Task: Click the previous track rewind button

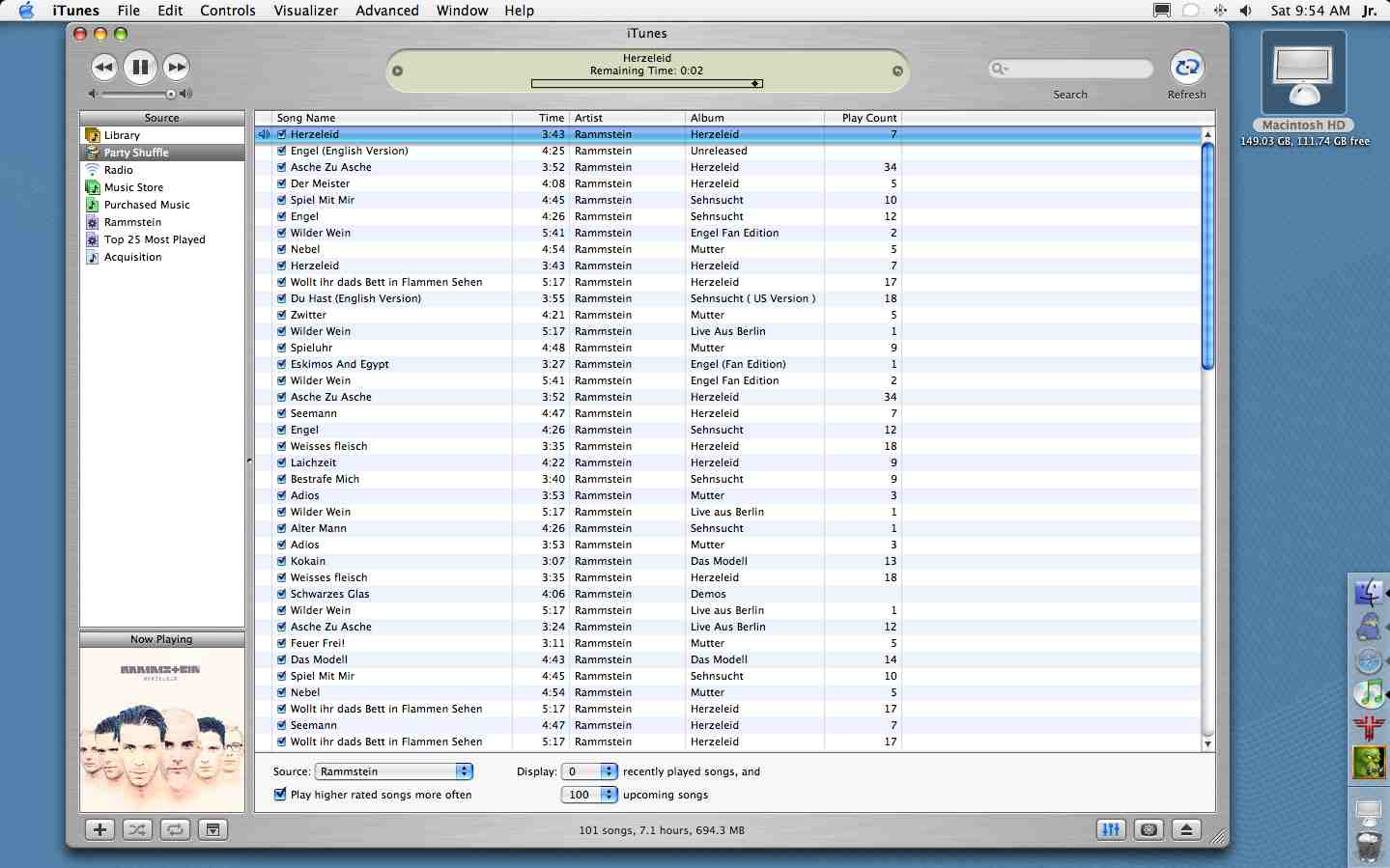Action: [x=104, y=67]
